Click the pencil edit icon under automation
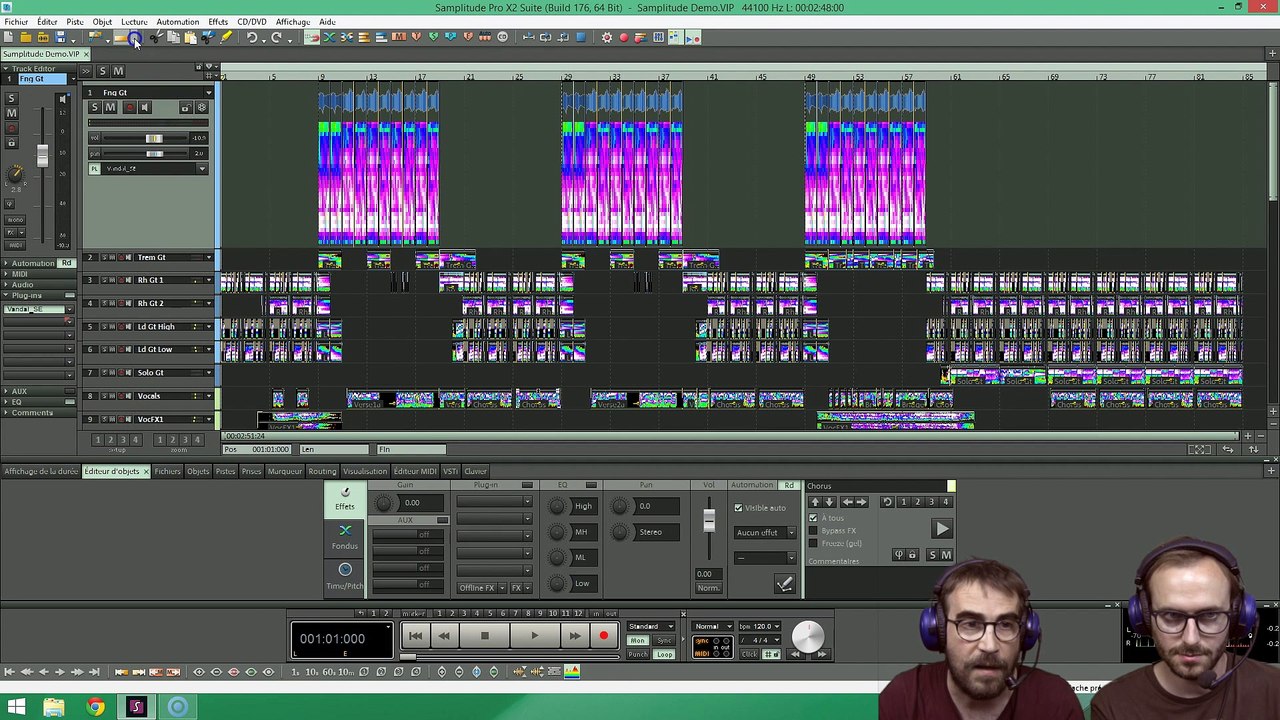Viewport: 1280px width, 720px height. pyautogui.click(x=784, y=584)
